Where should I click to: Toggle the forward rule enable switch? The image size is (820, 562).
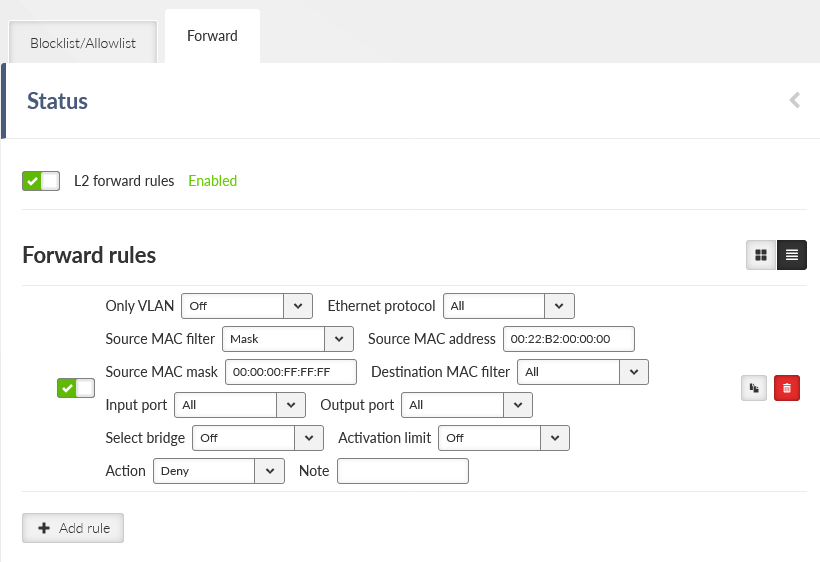tap(76, 388)
